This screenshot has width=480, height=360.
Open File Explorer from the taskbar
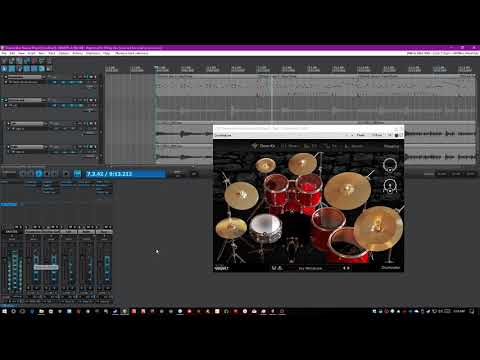[41, 311]
